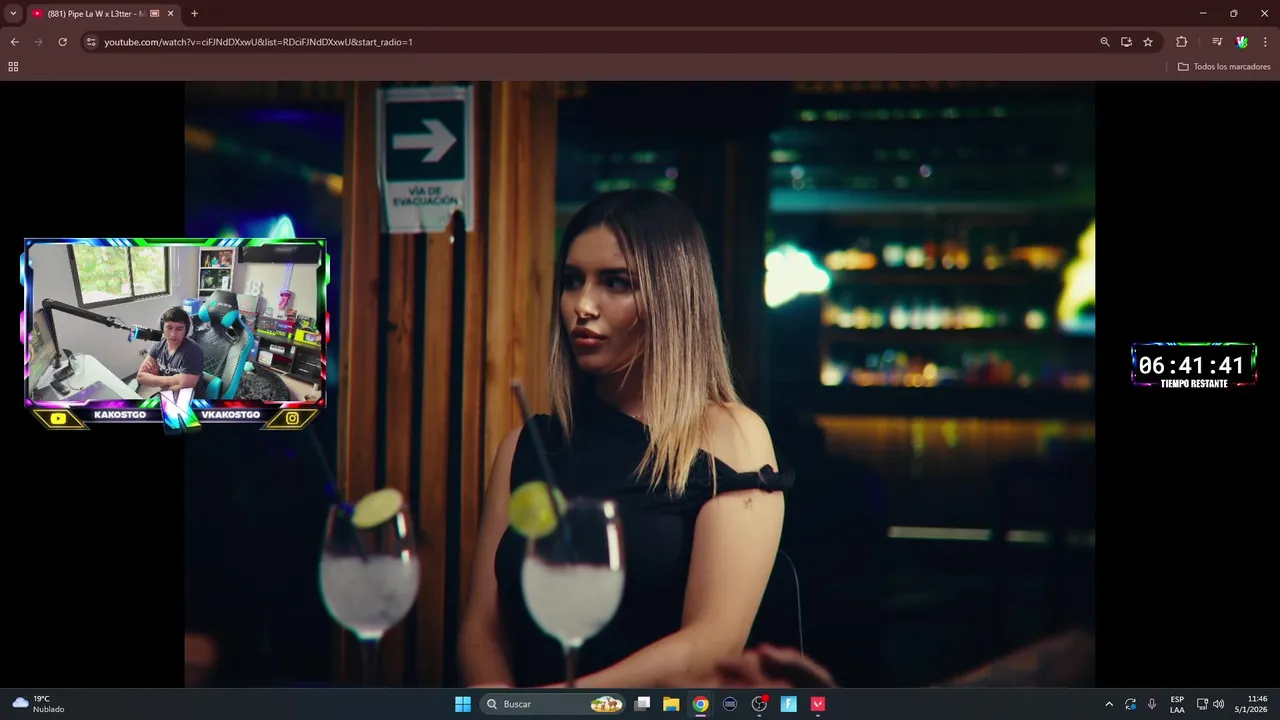Click the YouTube icon on webcam overlay

coord(58,419)
